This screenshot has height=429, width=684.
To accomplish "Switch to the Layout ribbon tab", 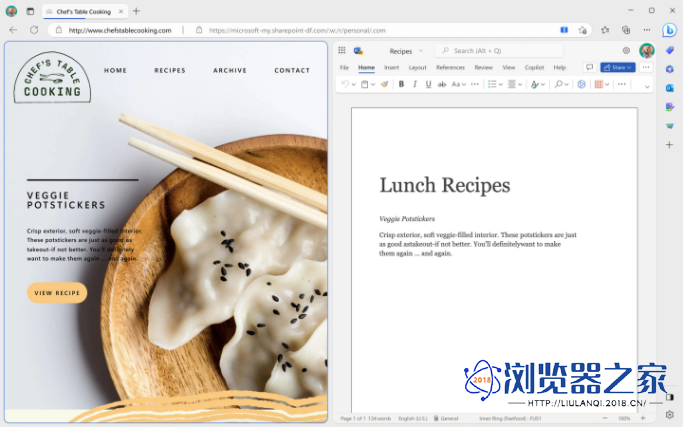I will tap(417, 68).
